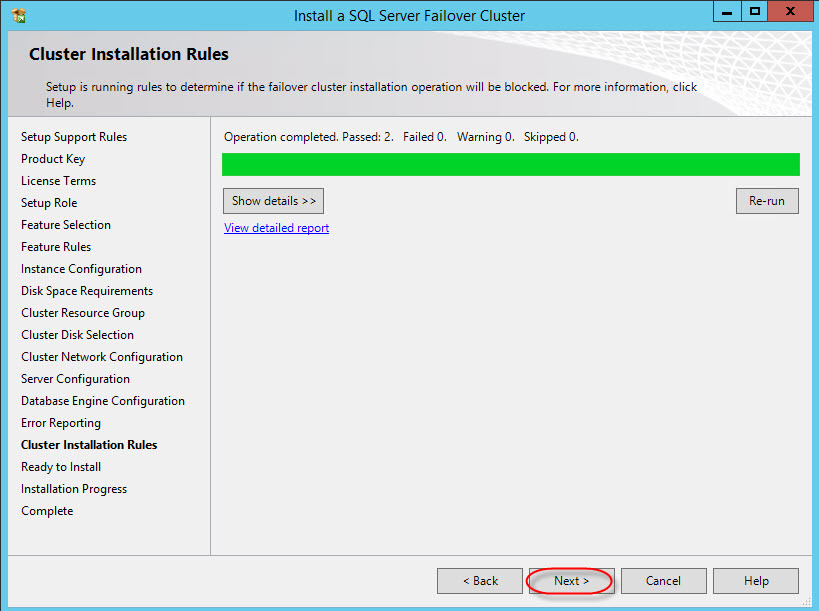This screenshot has width=819, height=611.
Task: Select License Terms step
Action: click(58, 181)
